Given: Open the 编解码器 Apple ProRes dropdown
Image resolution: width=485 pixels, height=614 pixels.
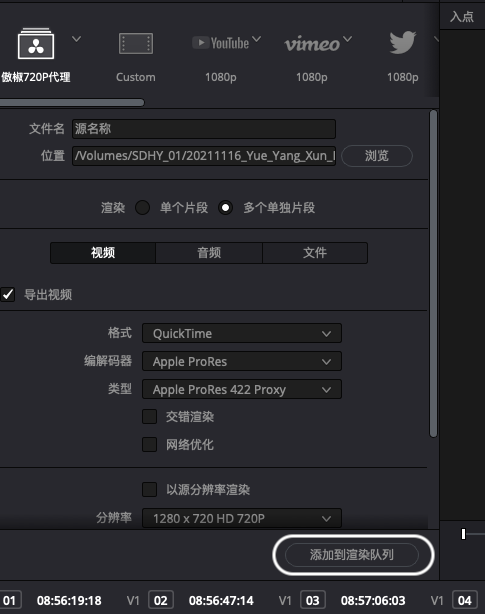Looking at the screenshot, I should pyautogui.click(x=242, y=361).
